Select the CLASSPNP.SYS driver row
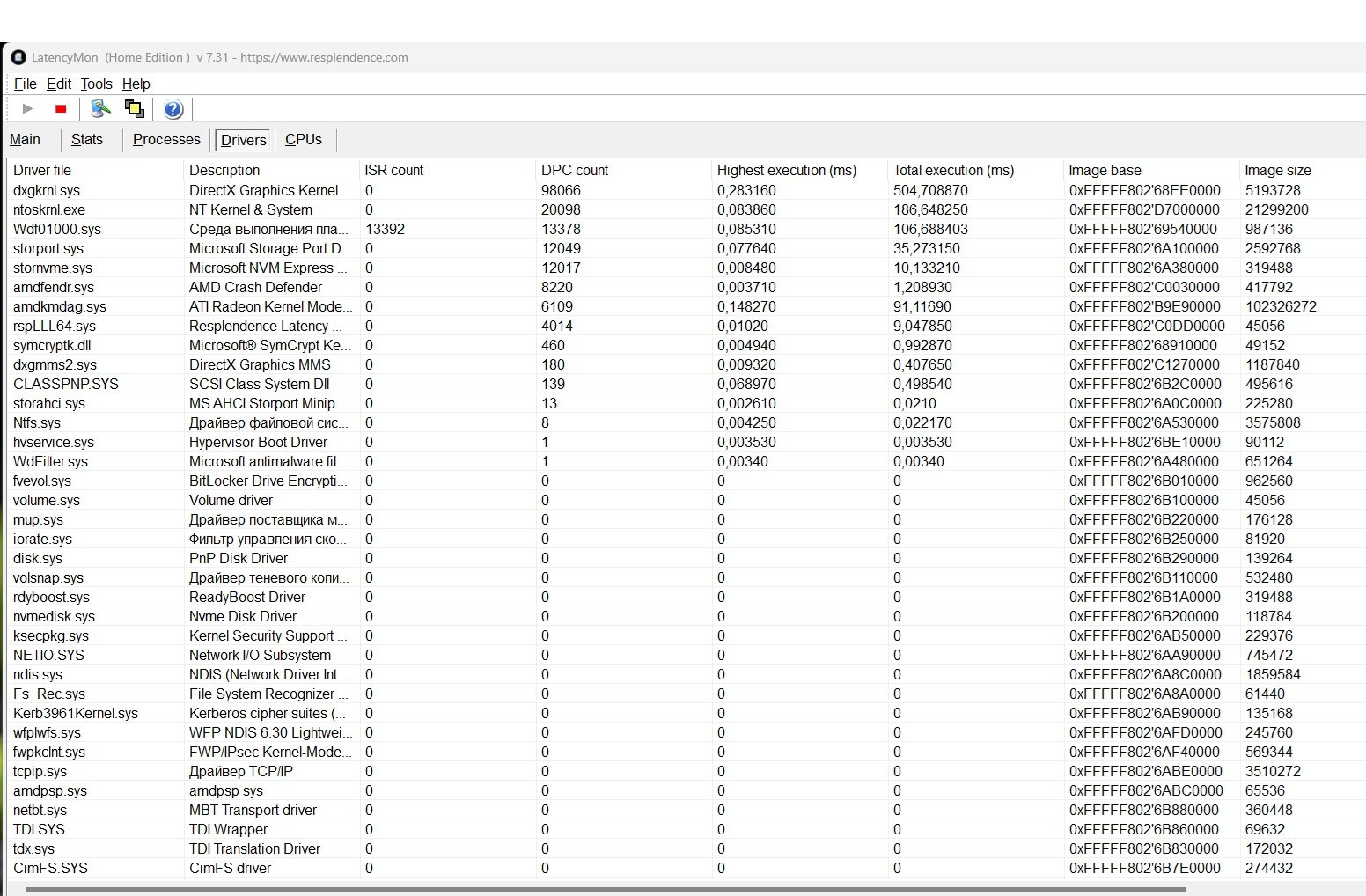The width and height of the screenshot is (1366, 896). (x=687, y=384)
